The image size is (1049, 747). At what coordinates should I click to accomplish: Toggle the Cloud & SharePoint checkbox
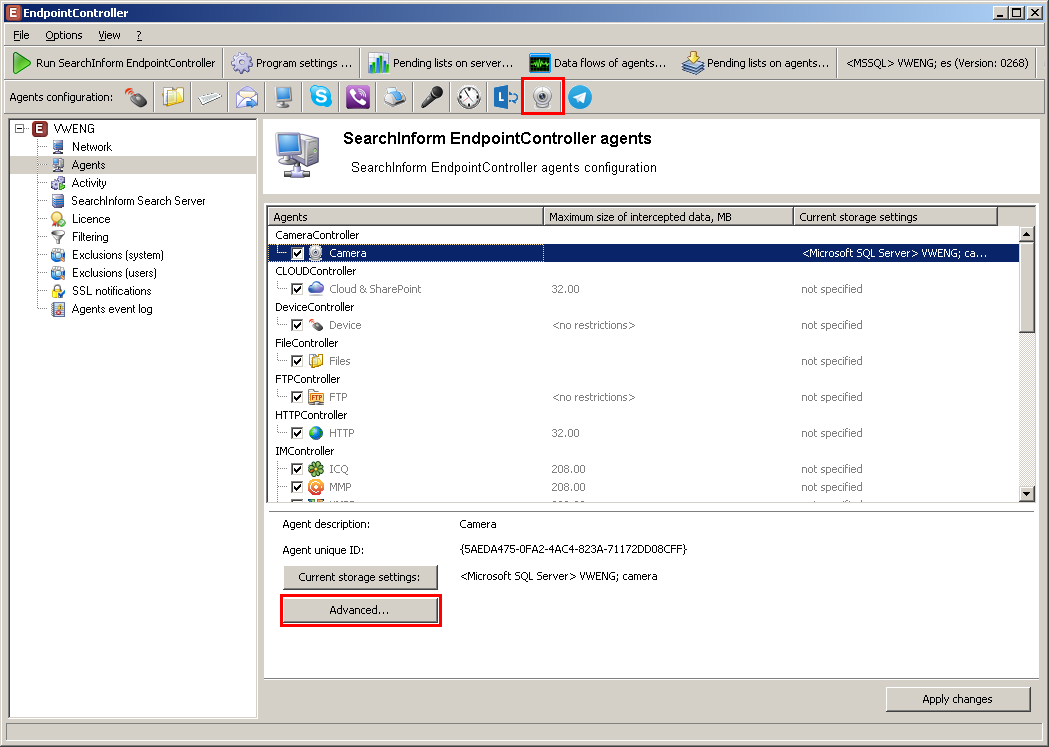[297, 290]
